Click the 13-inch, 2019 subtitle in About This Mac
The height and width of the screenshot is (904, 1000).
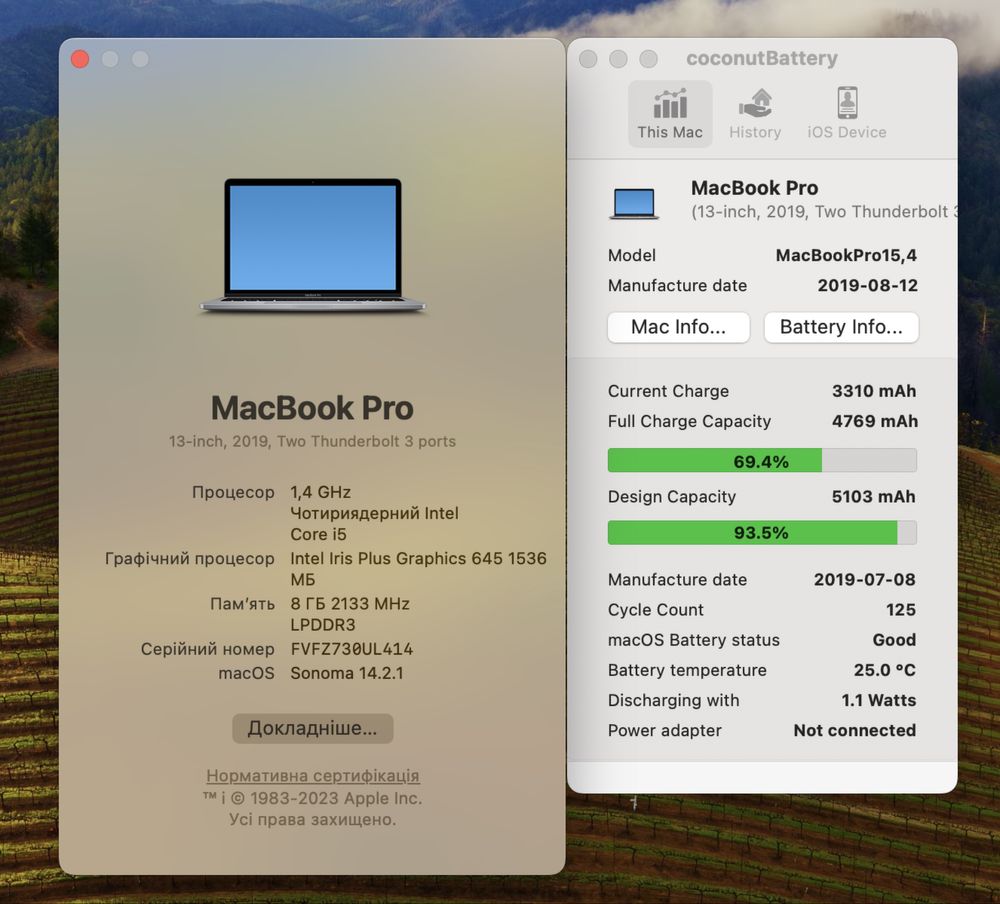pyautogui.click(x=312, y=441)
